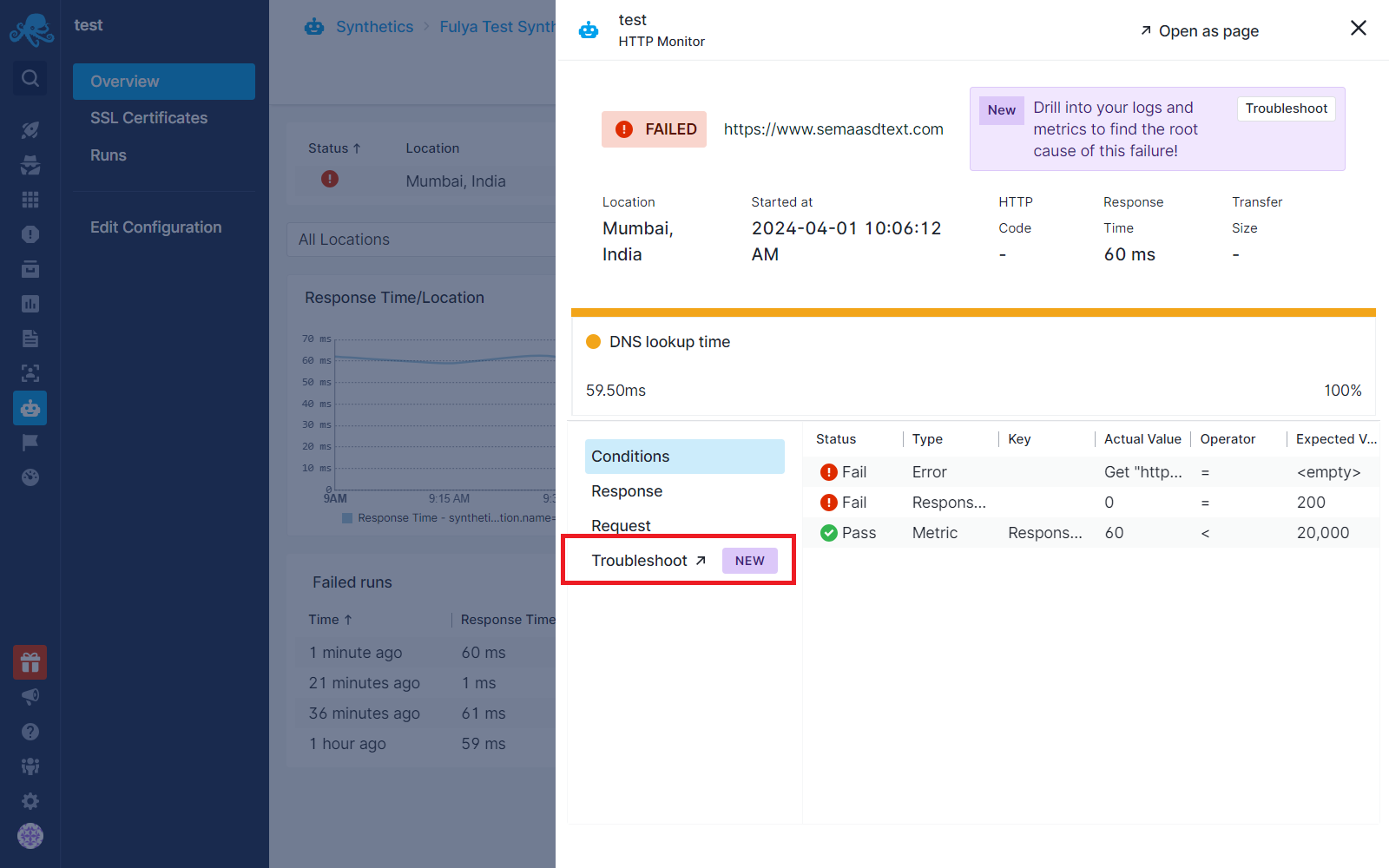Select the Synthetics robot icon in sidebar
Image resolution: width=1389 pixels, height=868 pixels.
pyautogui.click(x=30, y=408)
